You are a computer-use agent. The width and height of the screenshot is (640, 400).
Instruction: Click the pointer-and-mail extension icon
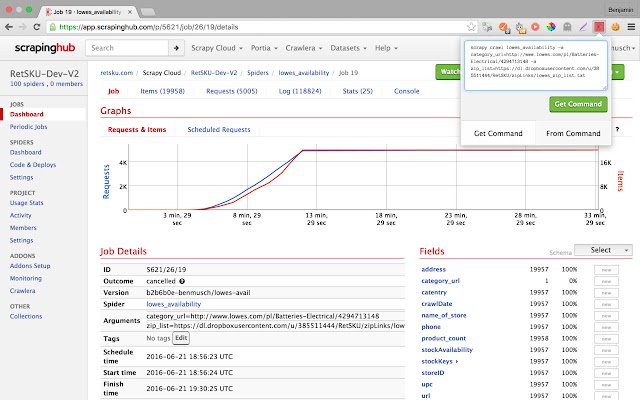coord(520,27)
